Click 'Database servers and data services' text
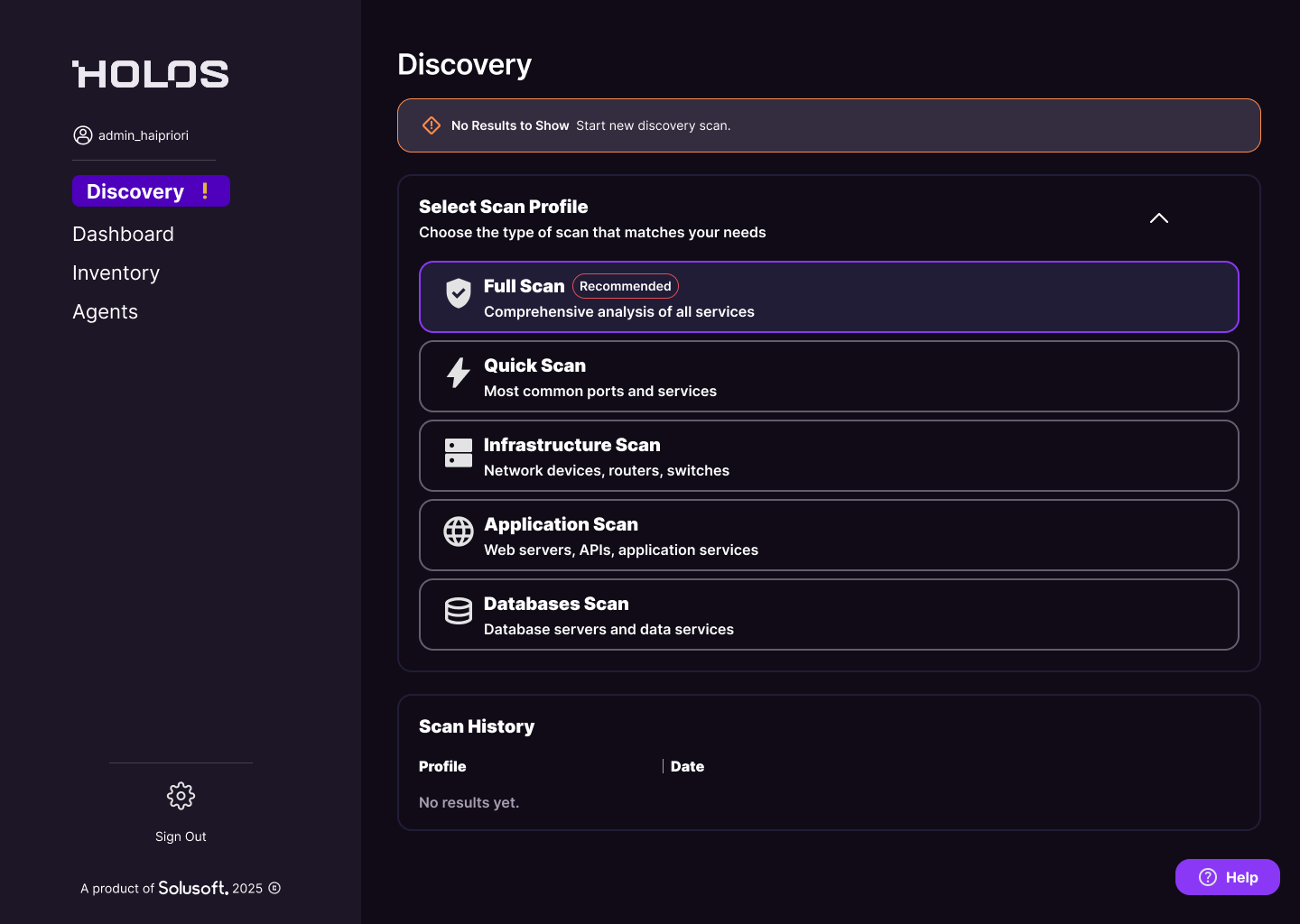Screen dimensions: 1300x924 pyautogui.click(x=608, y=629)
